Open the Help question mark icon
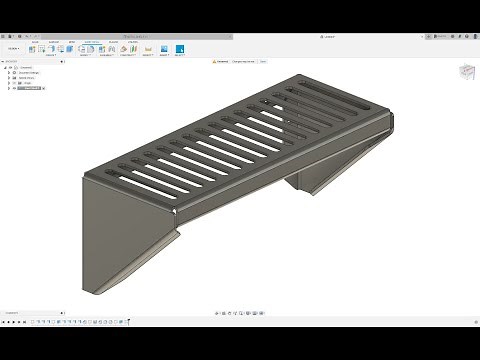The height and width of the screenshot is (360, 480). click(467, 36)
